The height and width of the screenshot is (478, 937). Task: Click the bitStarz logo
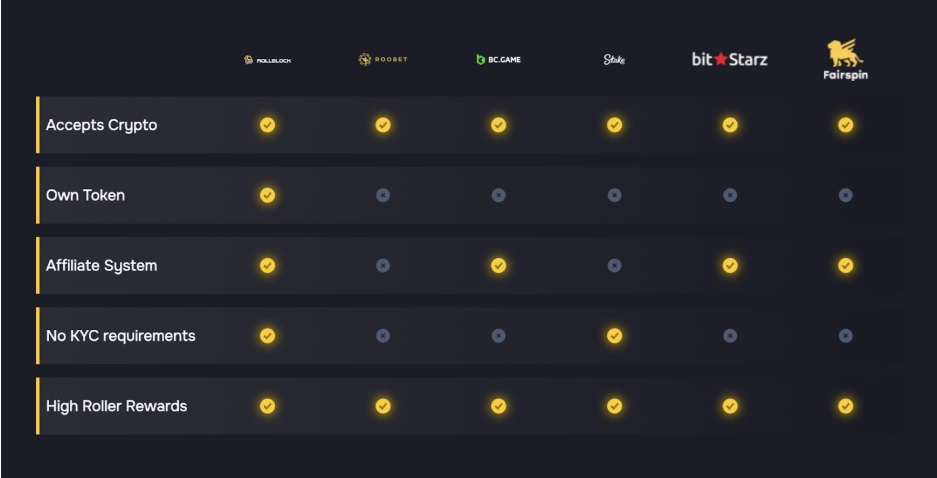coord(730,59)
